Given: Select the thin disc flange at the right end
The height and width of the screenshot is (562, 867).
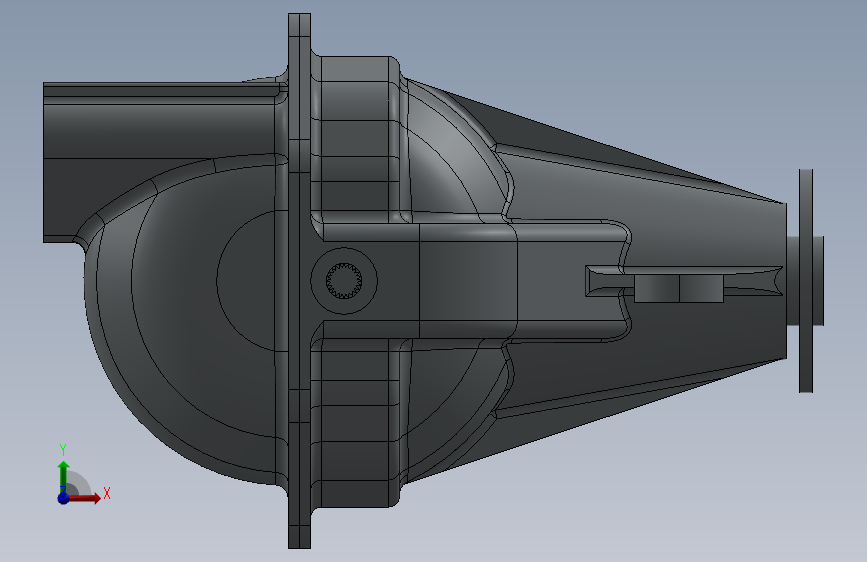Looking at the screenshot, I should (x=806, y=281).
